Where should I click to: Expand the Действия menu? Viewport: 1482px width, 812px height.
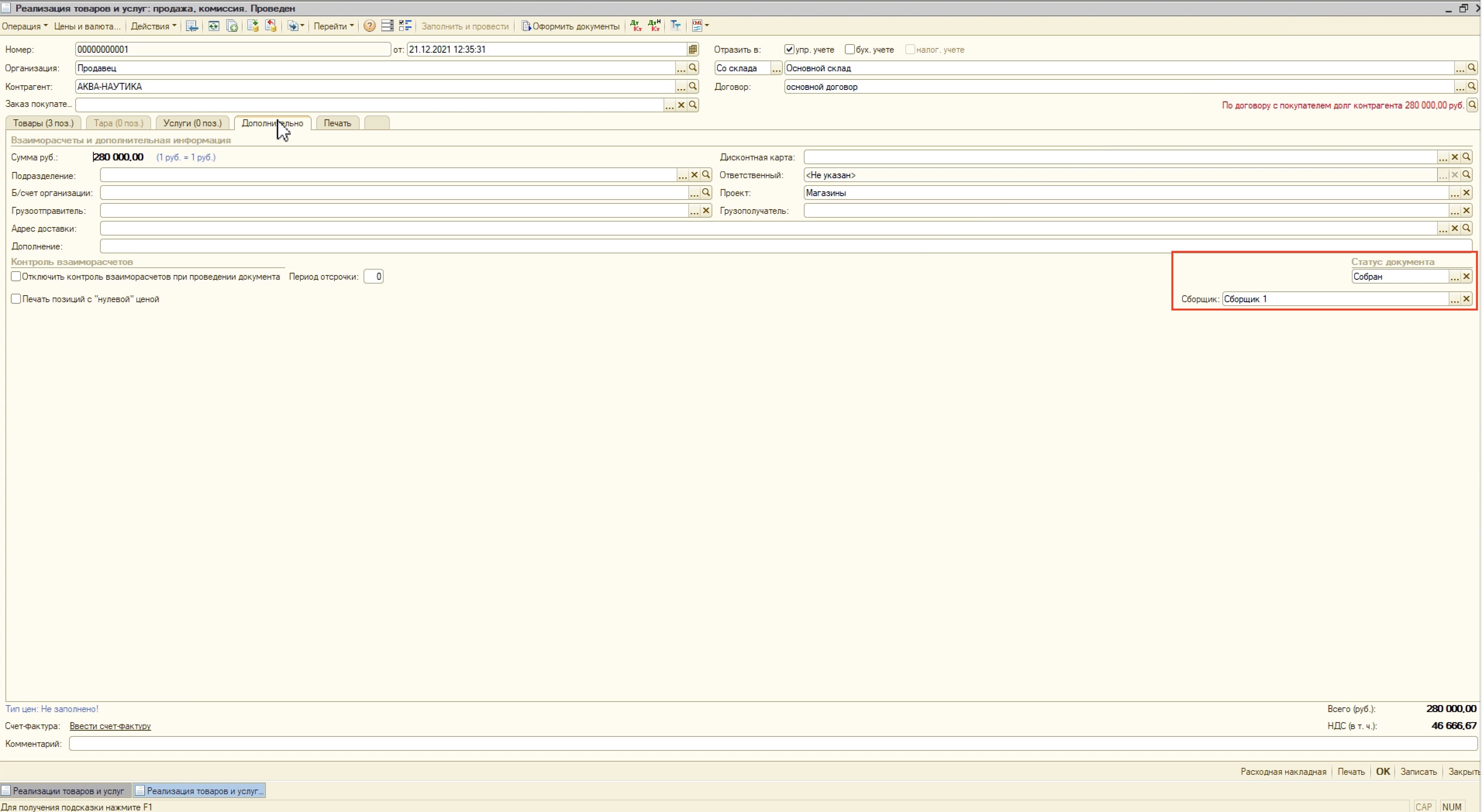153,26
